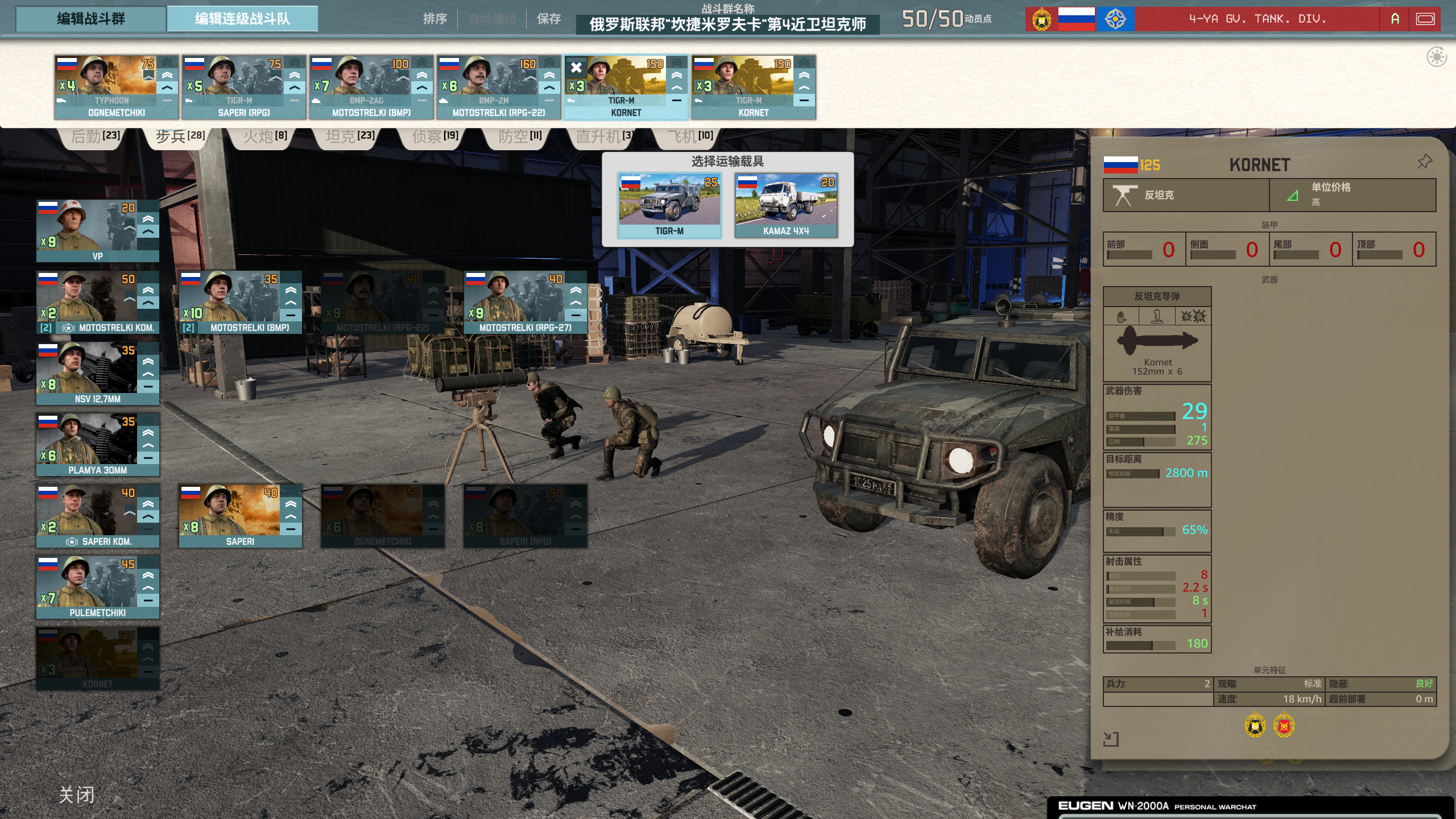Viewport: 1456px width, 819px height.
Task: Click the Russian flag in the red division bar
Action: [x=1076, y=19]
